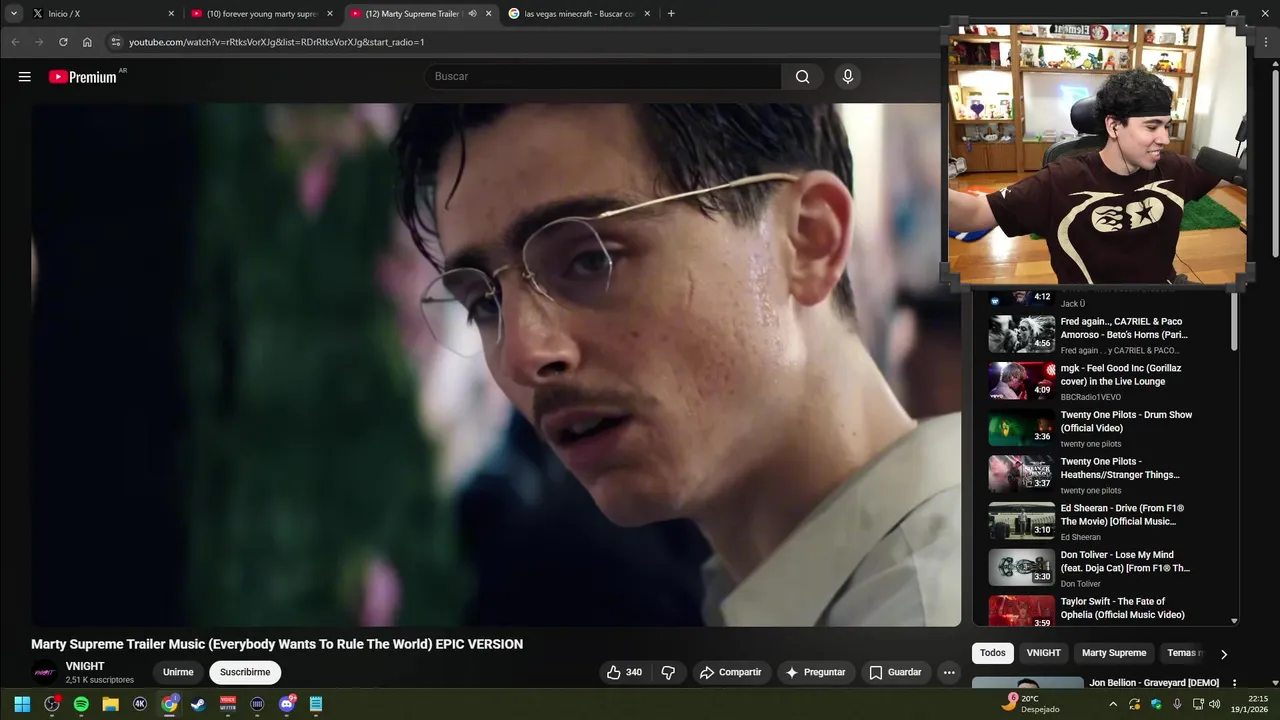Open OBS Studio from taskbar
Image resolution: width=1280 pixels, height=720 pixels.
click(x=52, y=704)
